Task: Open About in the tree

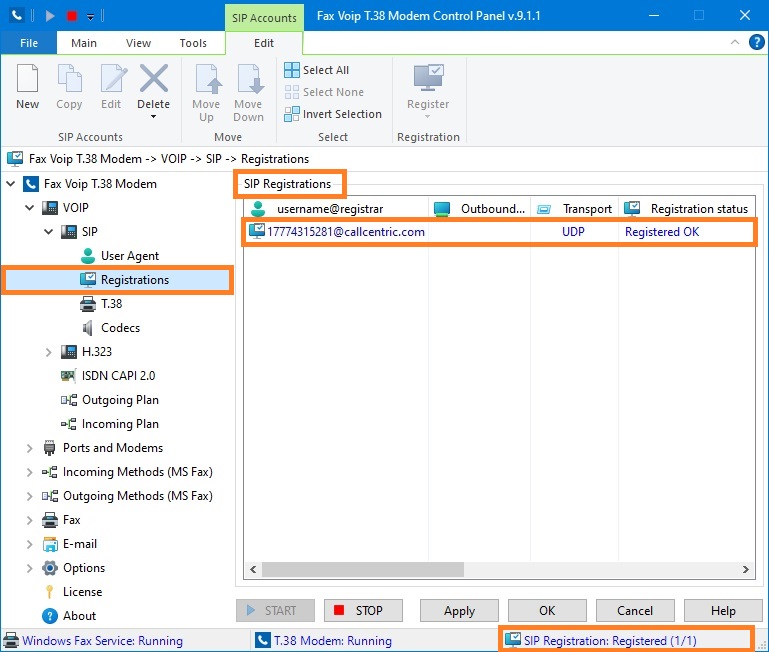Action: pyautogui.click(x=79, y=616)
